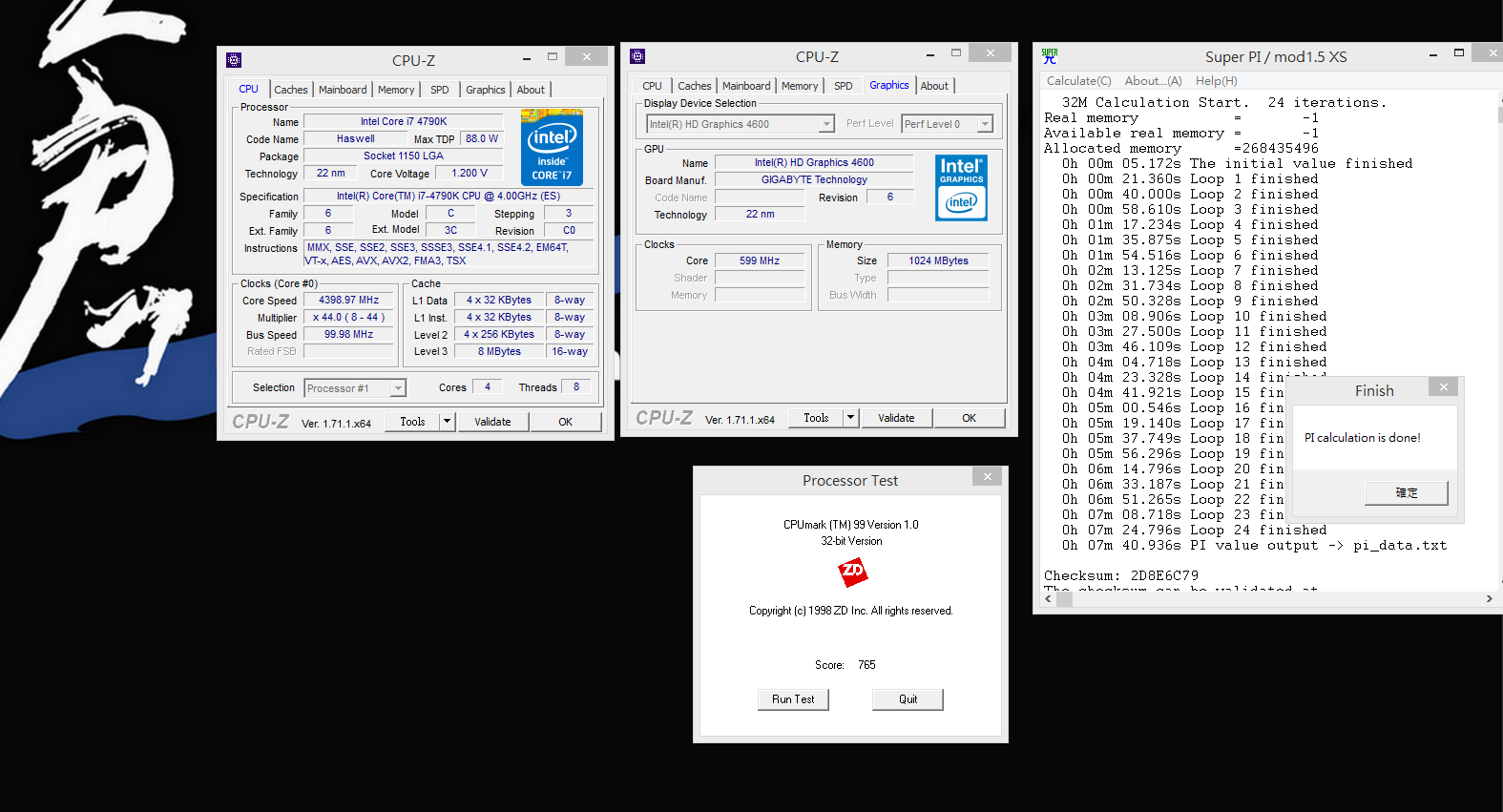The image size is (1503, 812).
Task: Click the Super PI app icon in title bar
Action: coord(1050,56)
